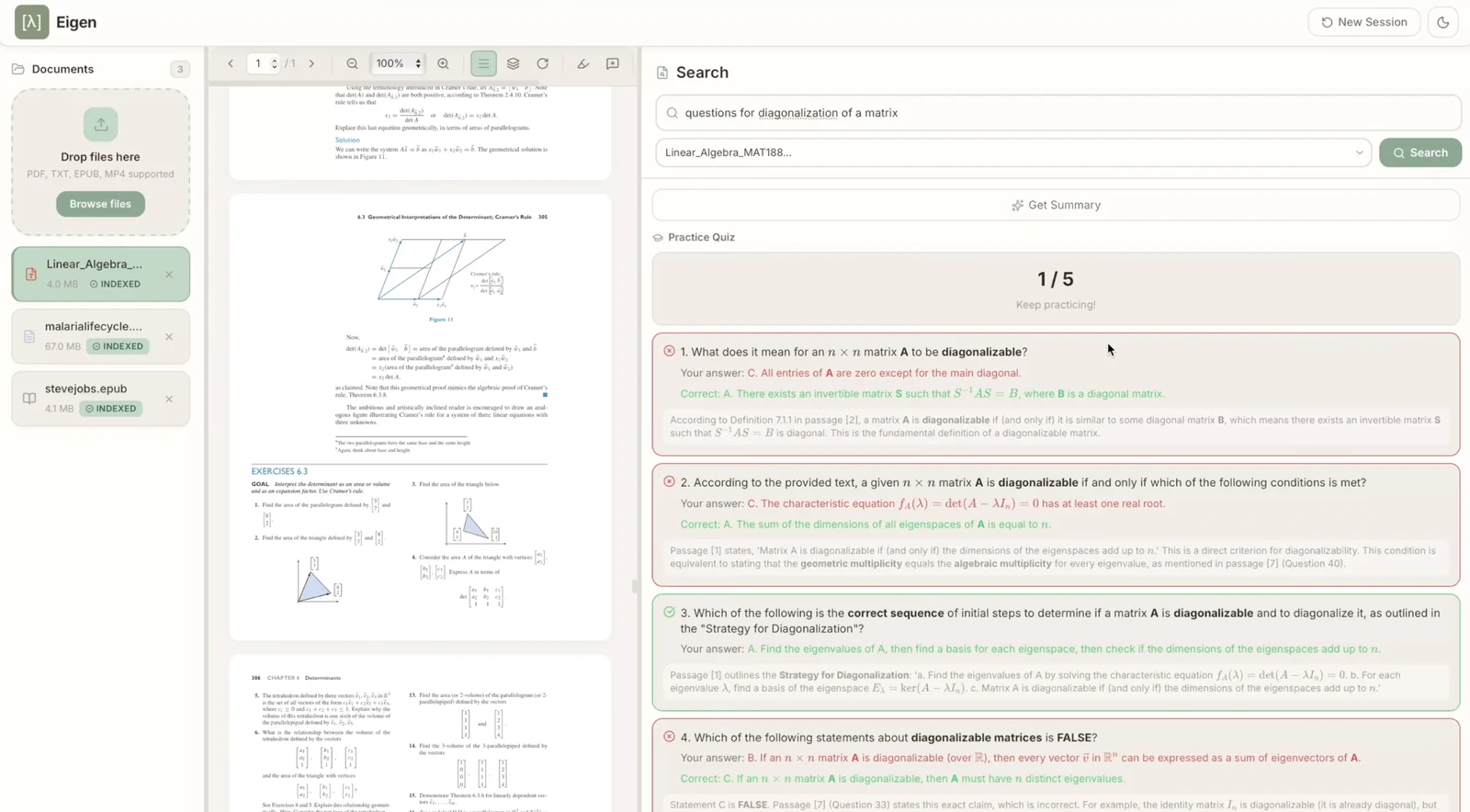1470x812 pixels.
Task: Expand the Linear_Algebra_MAT188 document selector
Action: pos(1013,152)
